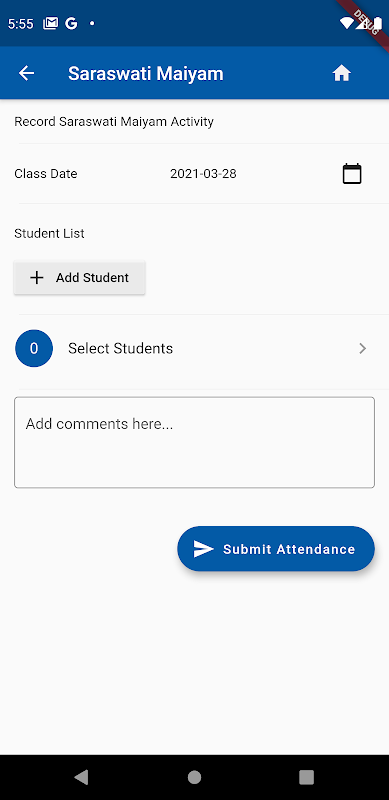Image resolution: width=389 pixels, height=800 pixels.
Task: Click the plus icon on Add Student
Action: (x=37, y=278)
